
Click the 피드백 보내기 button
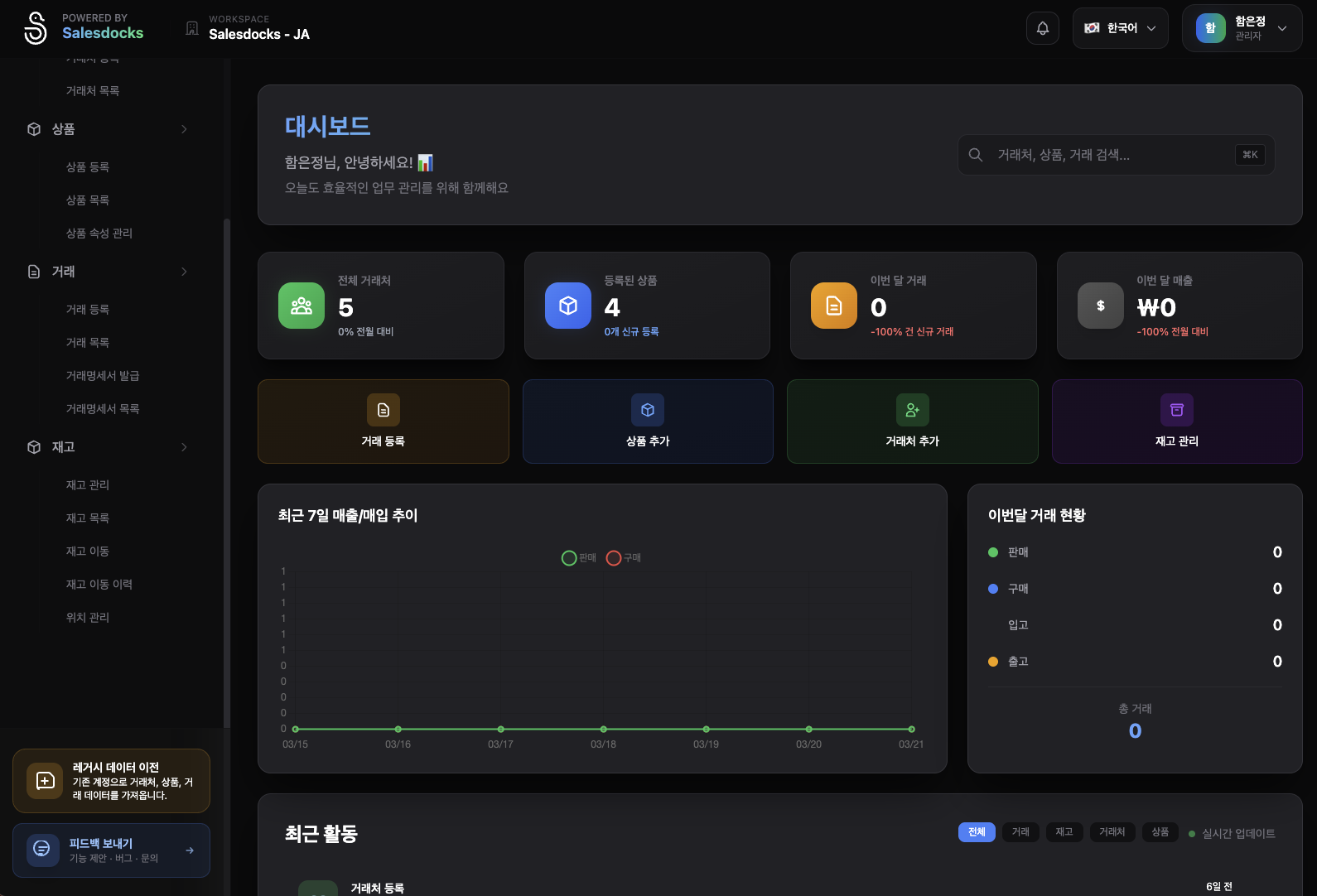pos(111,850)
